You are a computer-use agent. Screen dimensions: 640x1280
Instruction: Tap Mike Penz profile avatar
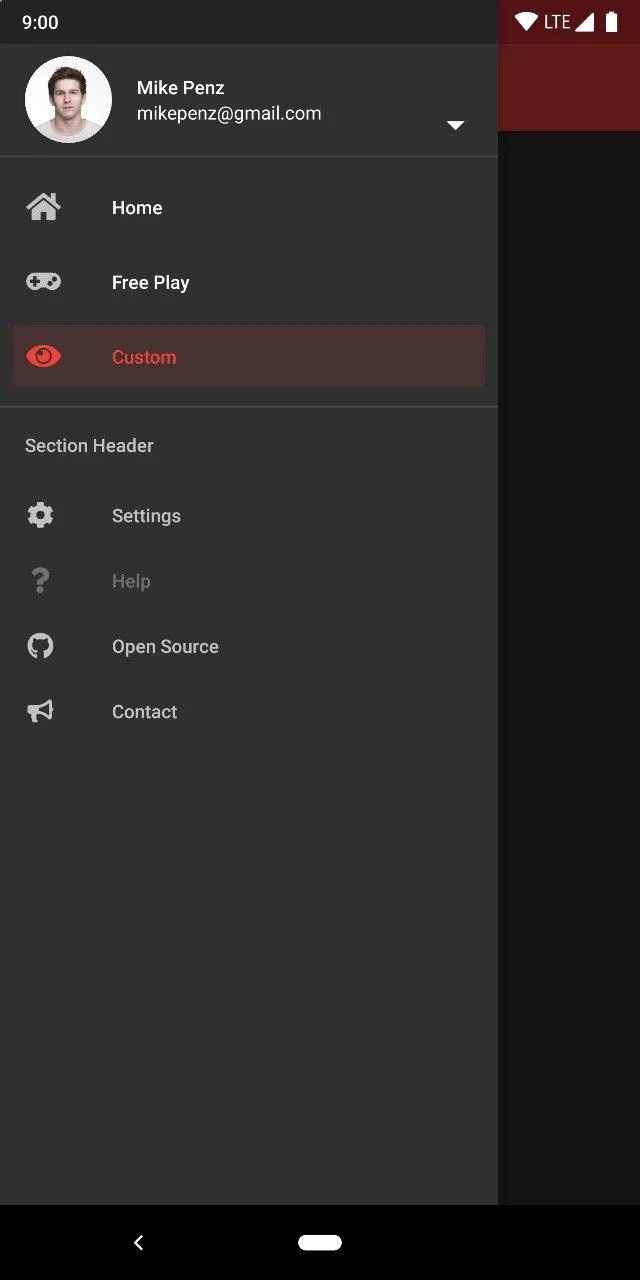coord(68,99)
